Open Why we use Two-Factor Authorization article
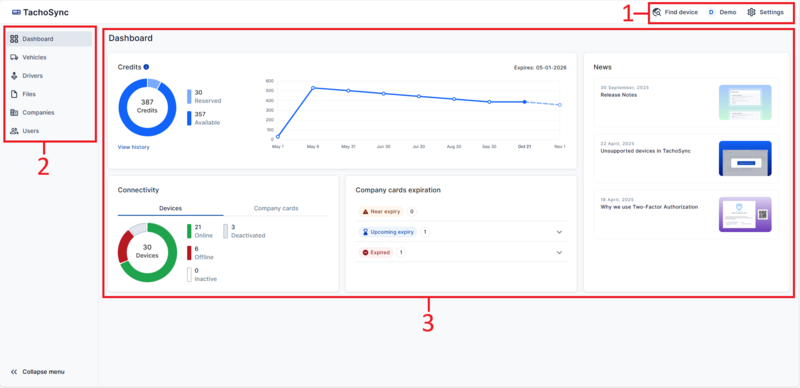Image resolution: width=800 pixels, height=388 pixels. coord(686,214)
